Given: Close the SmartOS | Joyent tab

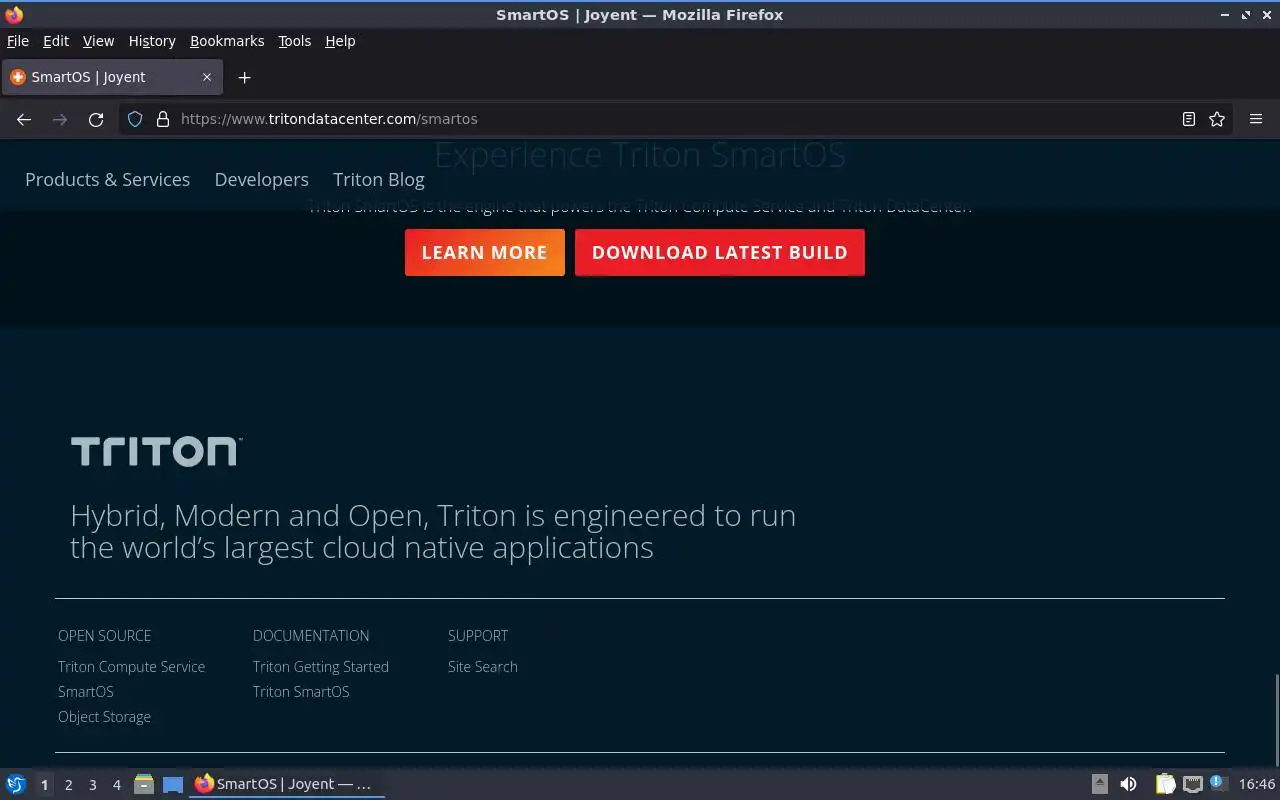Looking at the screenshot, I should (x=207, y=77).
